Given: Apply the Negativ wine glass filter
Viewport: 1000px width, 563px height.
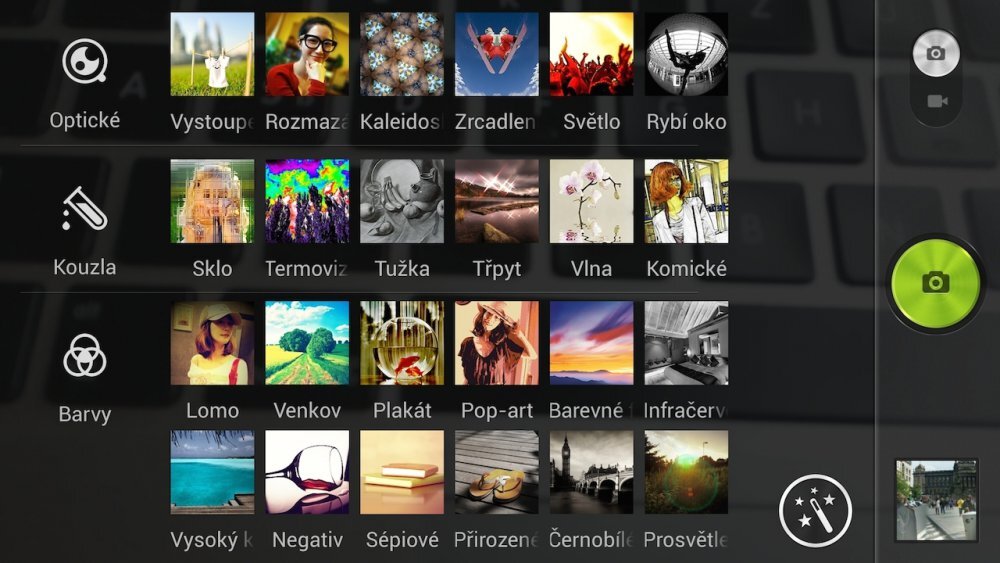Looking at the screenshot, I should [x=307, y=472].
